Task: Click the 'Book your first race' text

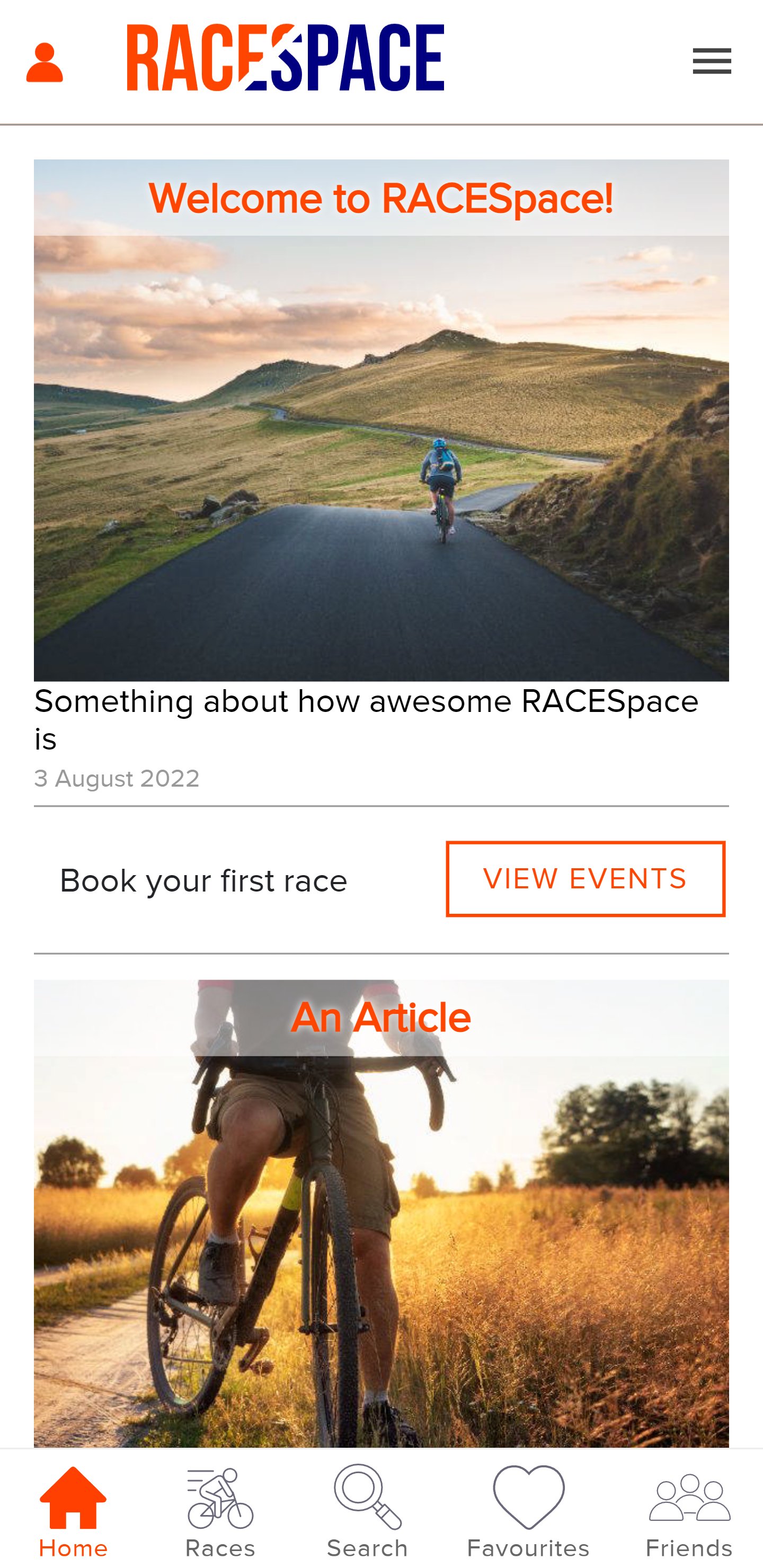Action: click(x=203, y=881)
